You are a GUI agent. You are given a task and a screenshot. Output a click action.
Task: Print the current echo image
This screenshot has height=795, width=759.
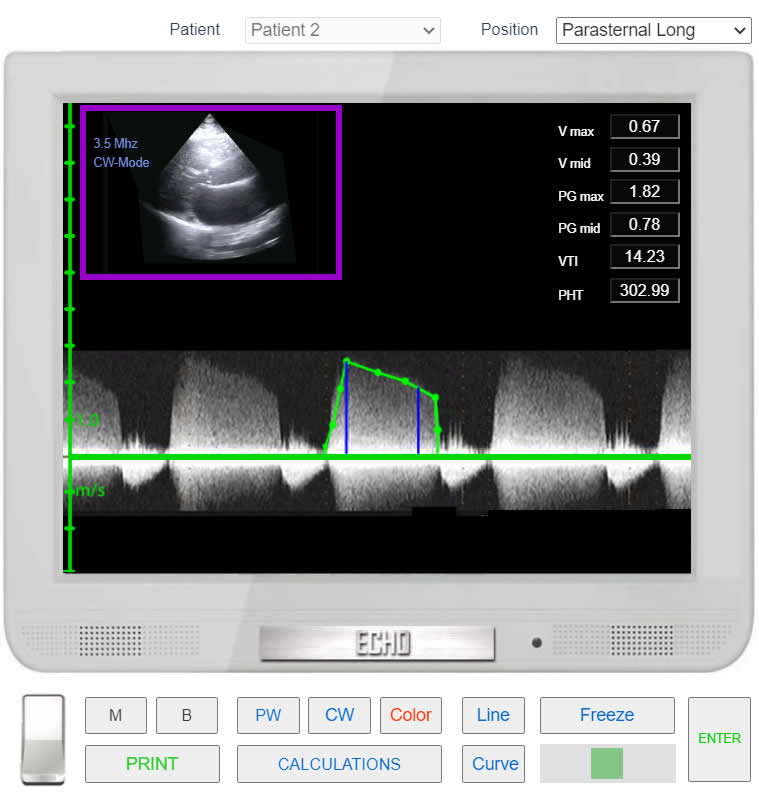tap(152, 764)
